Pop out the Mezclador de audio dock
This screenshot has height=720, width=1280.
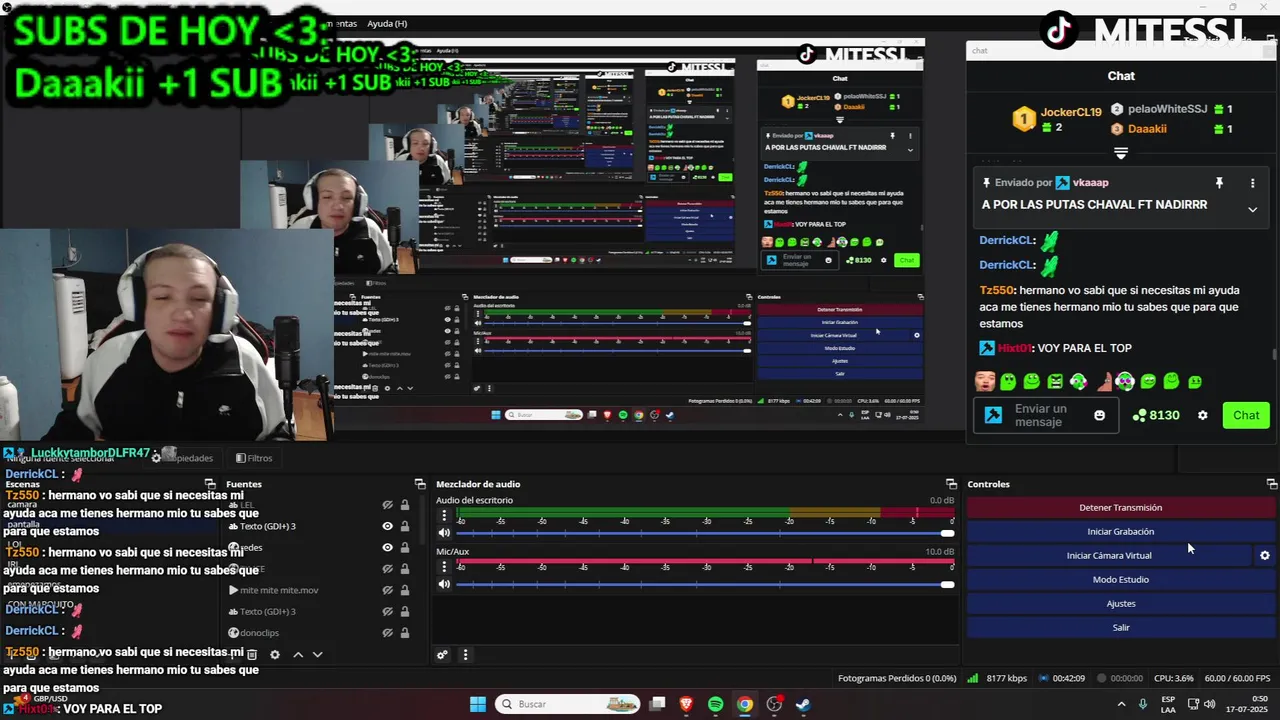[951, 484]
